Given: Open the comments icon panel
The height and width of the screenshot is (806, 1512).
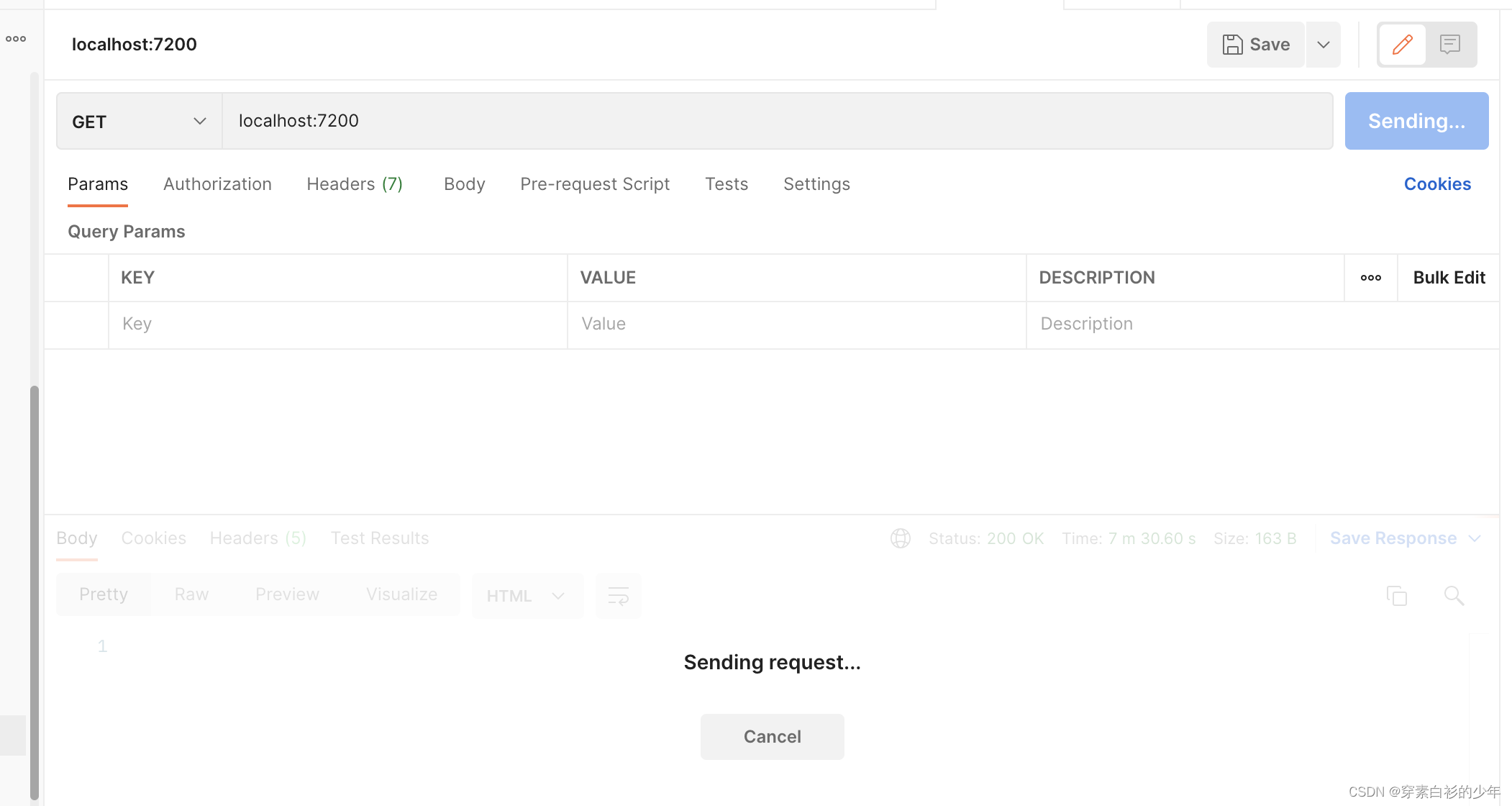Looking at the screenshot, I should pyautogui.click(x=1449, y=45).
